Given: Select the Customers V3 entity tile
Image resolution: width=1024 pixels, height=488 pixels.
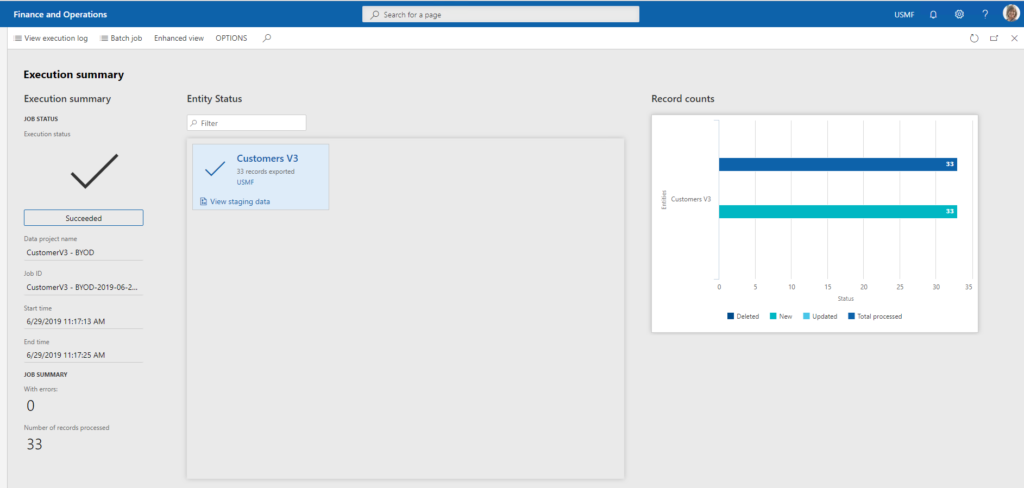Looking at the screenshot, I should pos(261,176).
